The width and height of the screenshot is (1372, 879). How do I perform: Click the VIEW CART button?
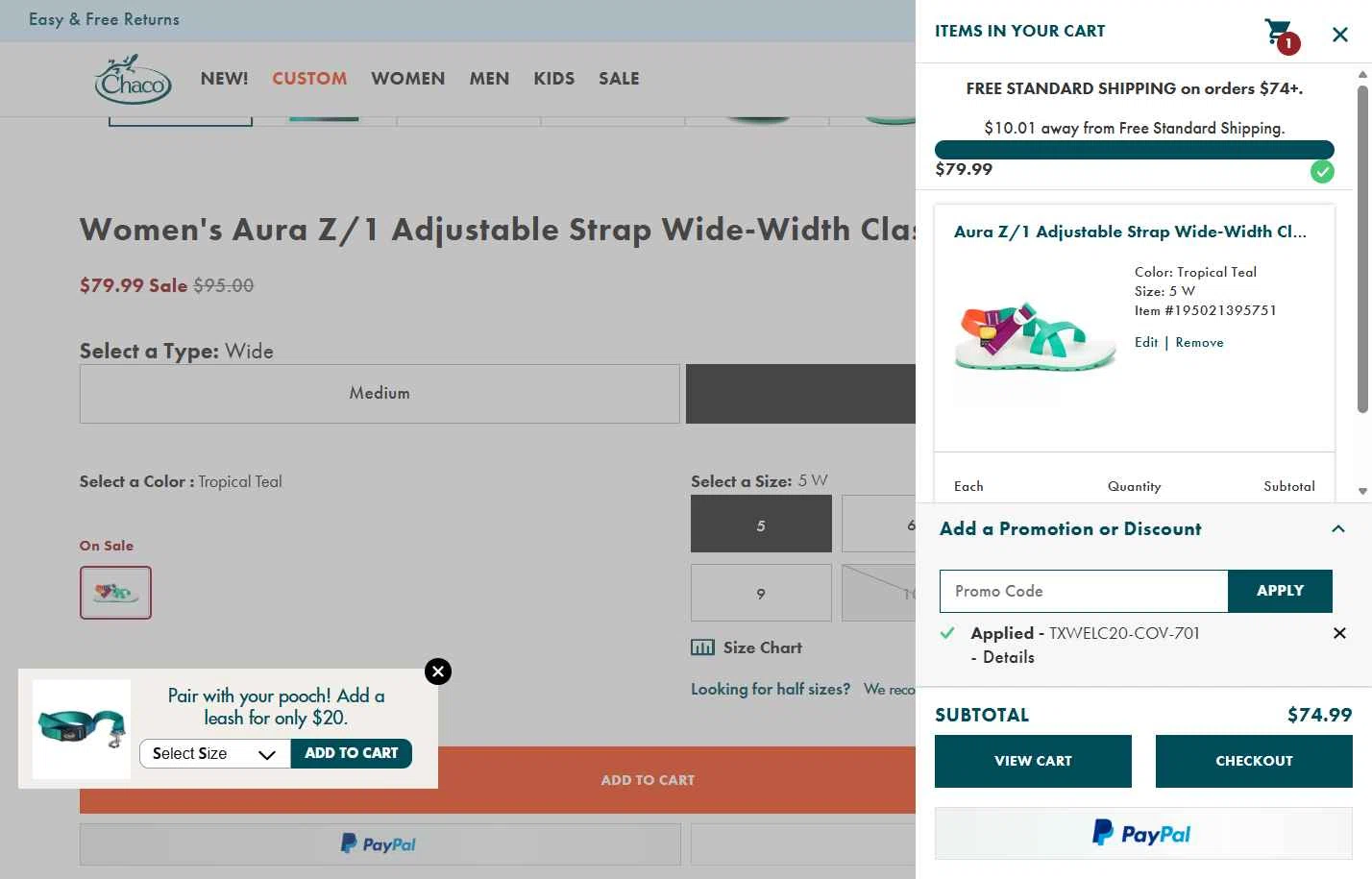1033,761
